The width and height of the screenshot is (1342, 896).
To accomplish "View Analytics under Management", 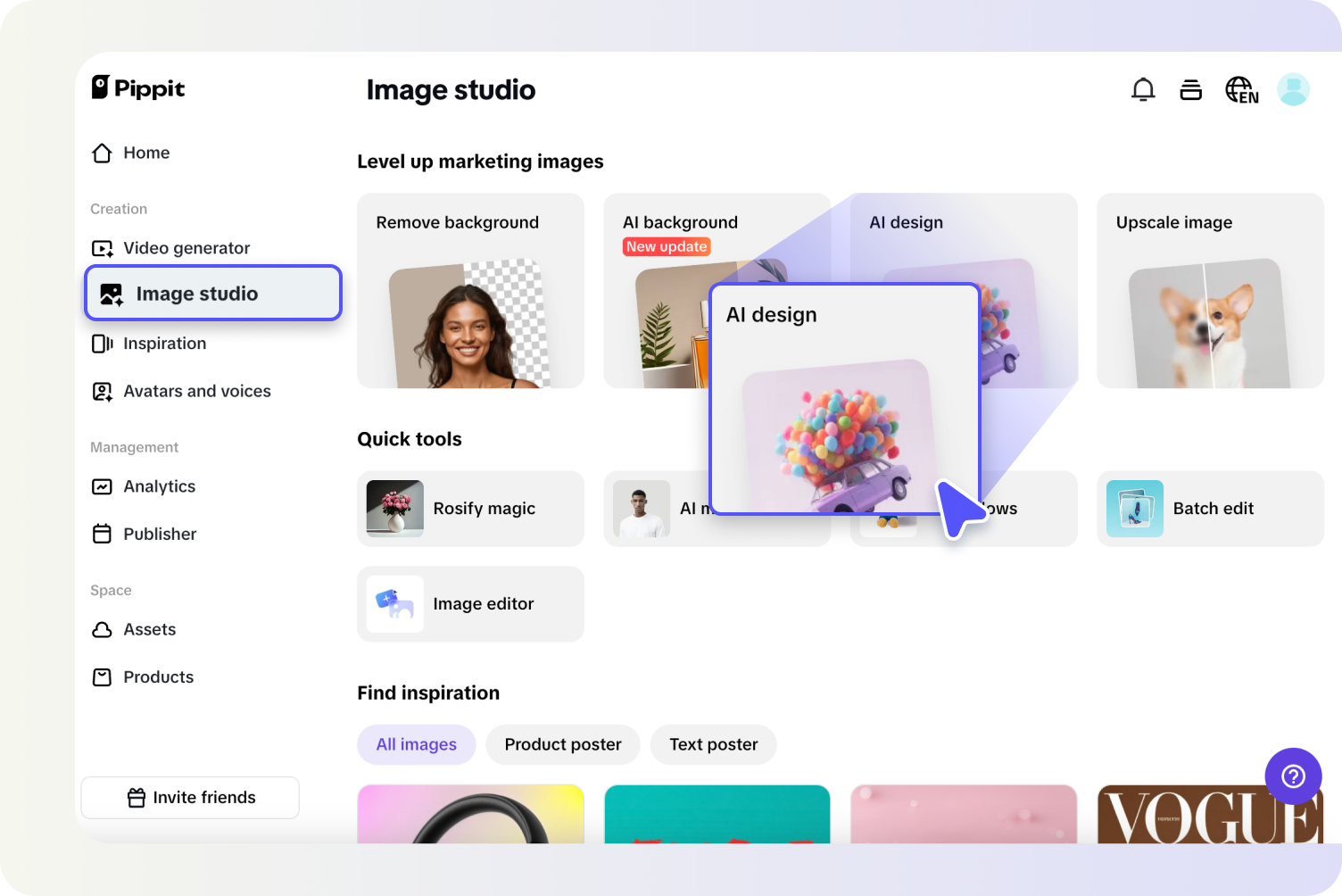I will 159,486.
